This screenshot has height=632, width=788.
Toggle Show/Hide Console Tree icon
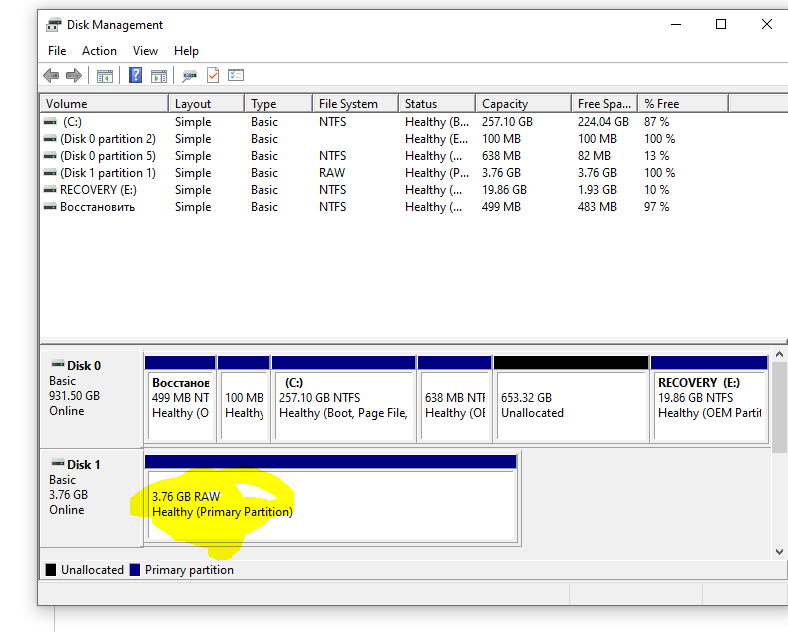(105, 76)
